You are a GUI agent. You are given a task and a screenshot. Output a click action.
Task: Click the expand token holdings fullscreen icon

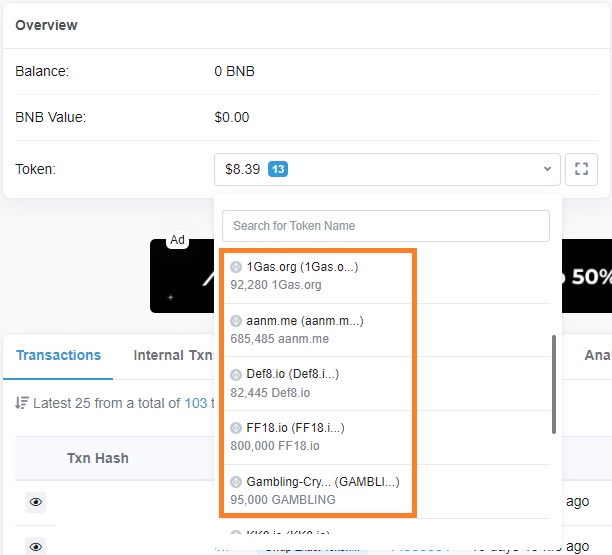(581, 169)
